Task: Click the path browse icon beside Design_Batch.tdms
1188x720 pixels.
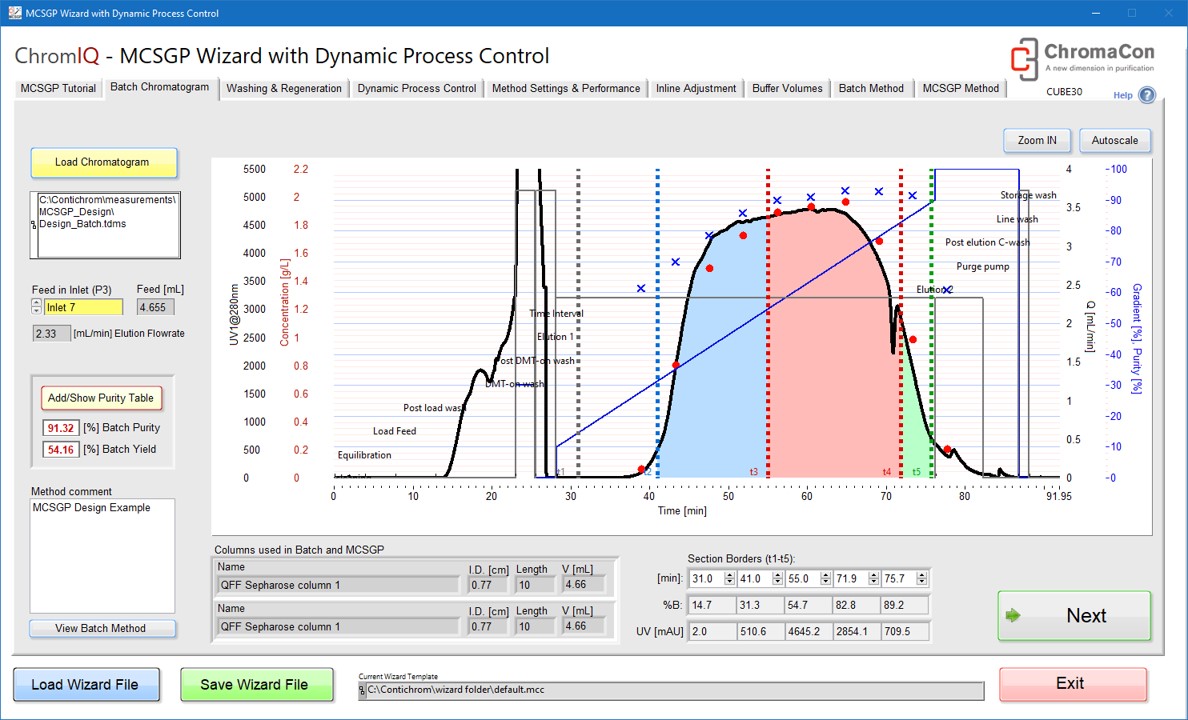Action: 35,224
